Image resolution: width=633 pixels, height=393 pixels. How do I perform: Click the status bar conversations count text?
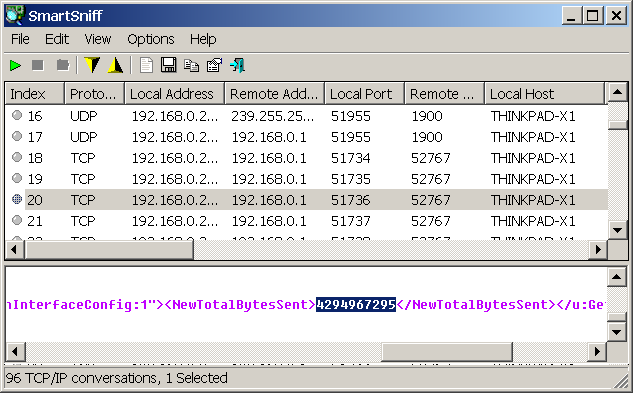click(x=117, y=378)
